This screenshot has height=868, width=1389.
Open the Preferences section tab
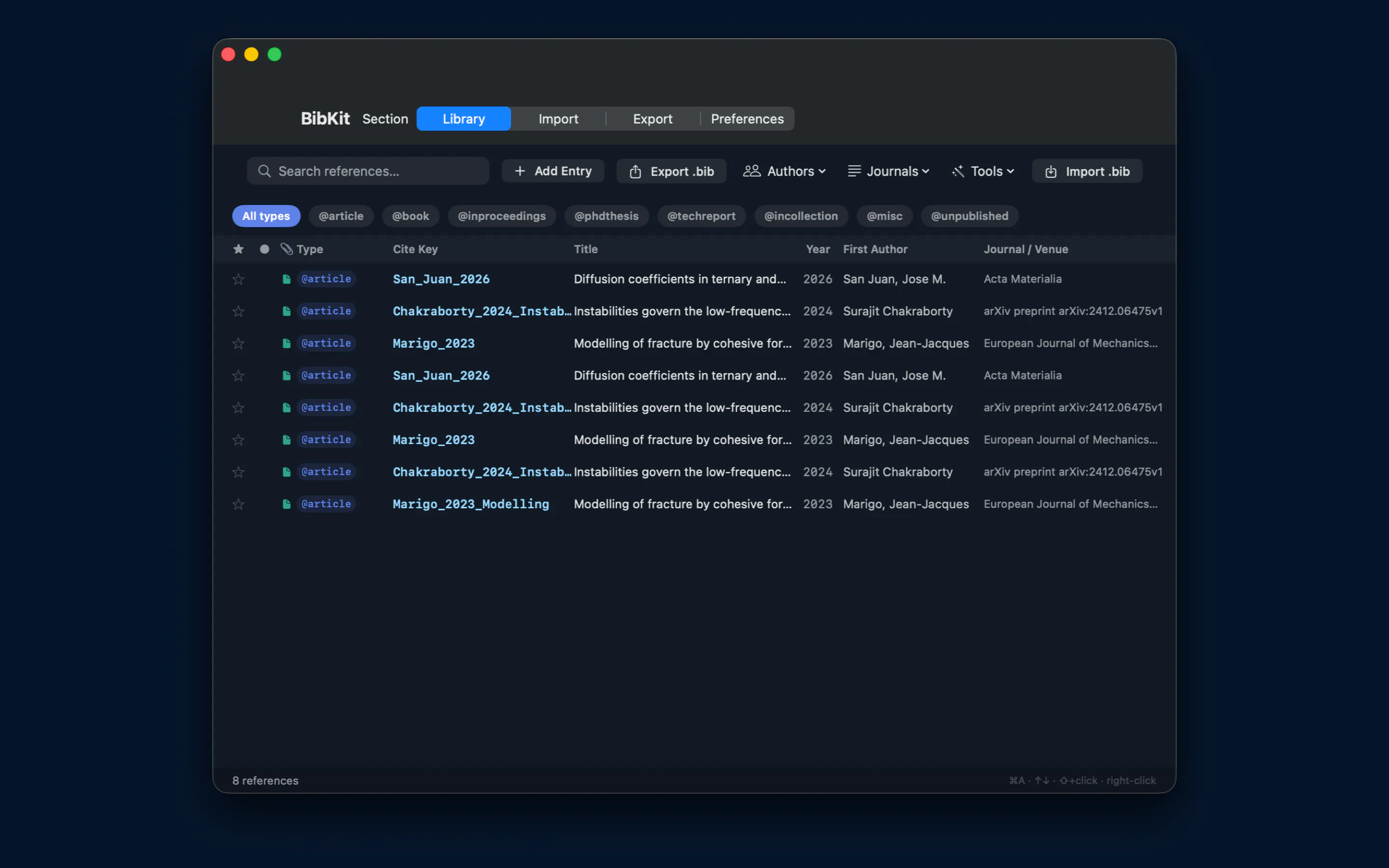coord(747,119)
